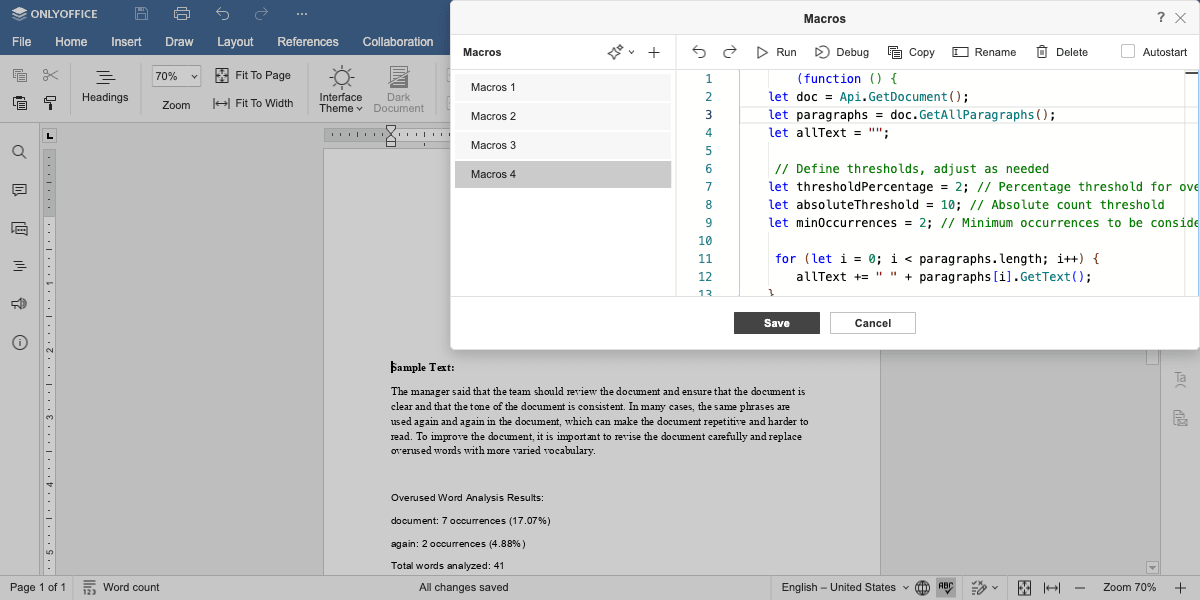Image resolution: width=1200 pixels, height=600 pixels.
Task: Delete the selected macro
Action: tap(1061, 52)
